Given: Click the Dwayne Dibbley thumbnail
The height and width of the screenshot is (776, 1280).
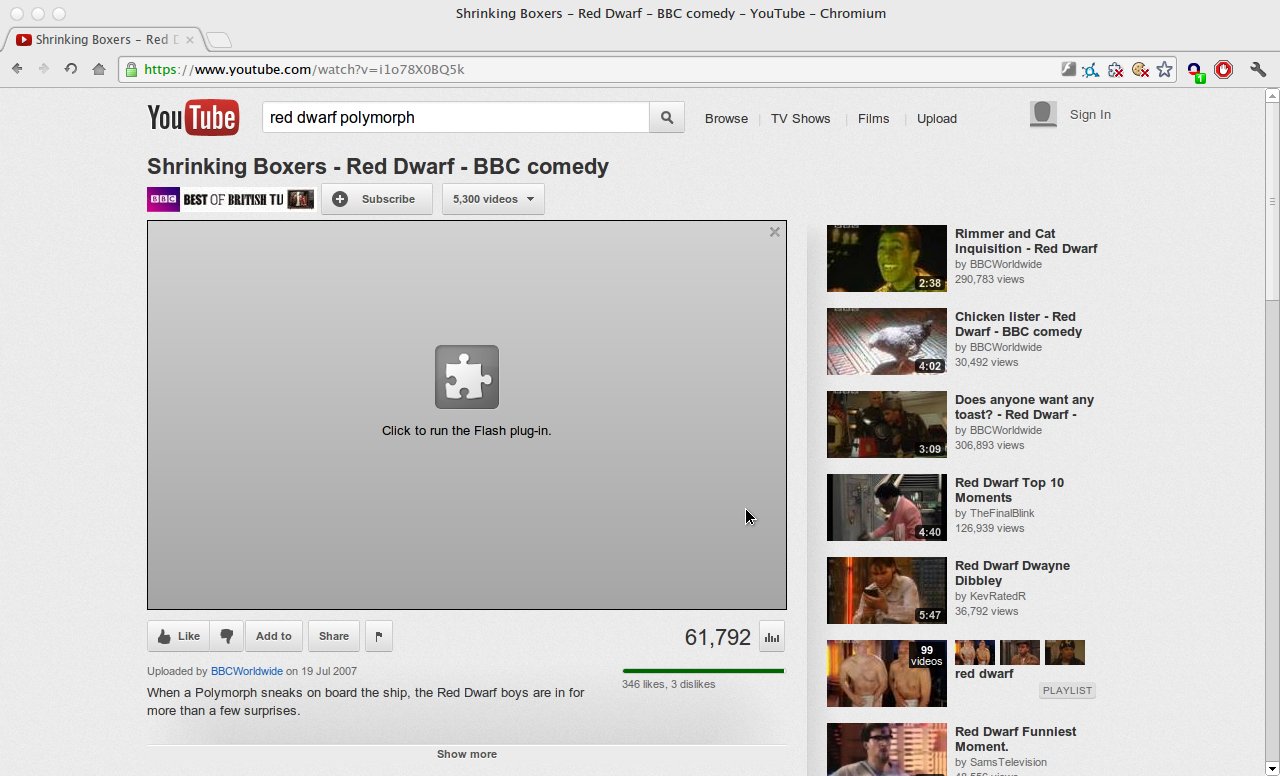Looking at the screenshot, I should pyautogui.click(x=887, y=590).
